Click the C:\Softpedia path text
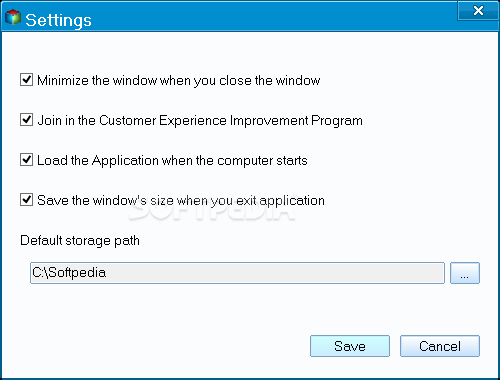Image resolution: width=500 pixels, height=380 pixels. 69,273
